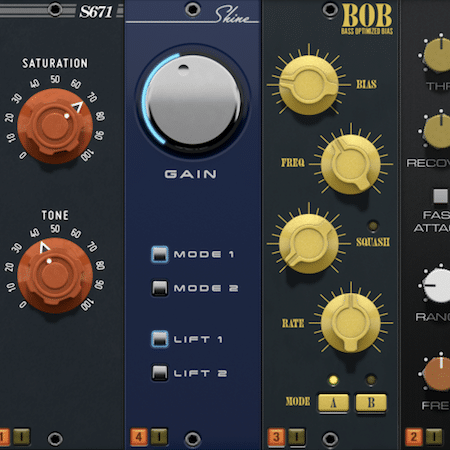Viewport: 450px width, 450px height.
Task: Click the 100 mark on the Saturation scale
Action: pos(87,156)
